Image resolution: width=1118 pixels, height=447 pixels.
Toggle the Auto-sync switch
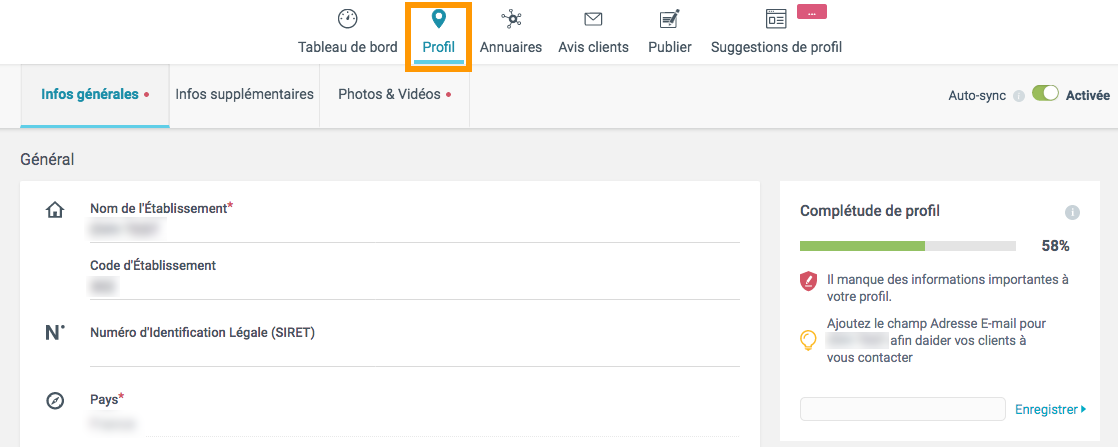pos(1045,94)
